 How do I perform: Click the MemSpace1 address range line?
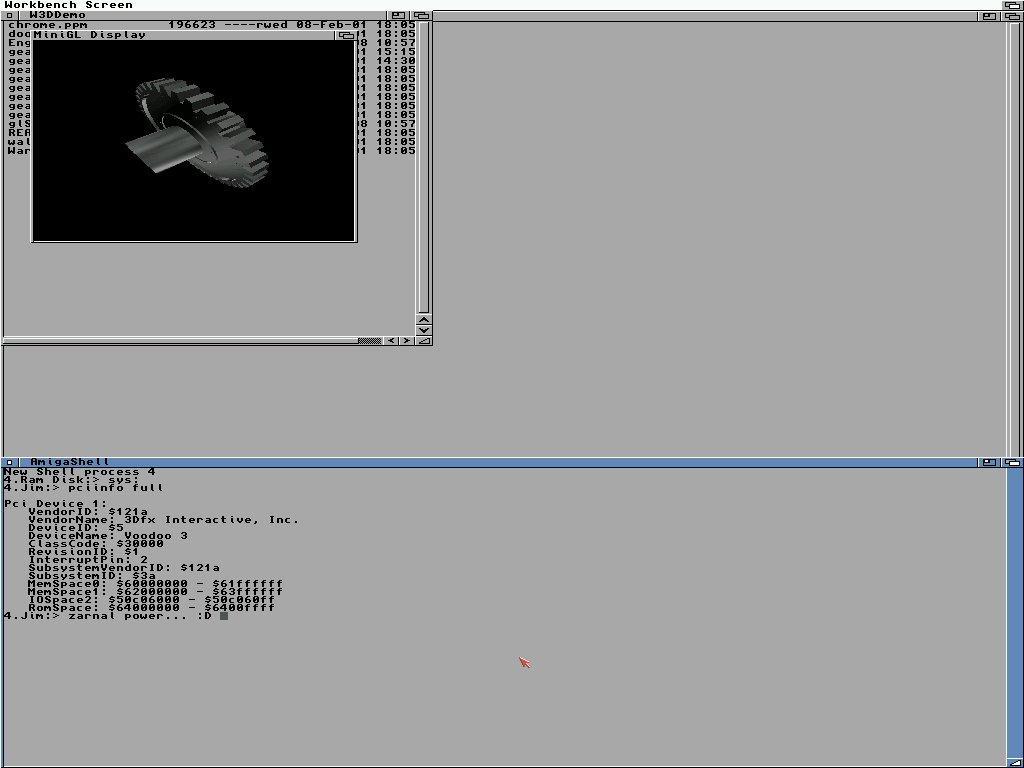pos(155,592)
